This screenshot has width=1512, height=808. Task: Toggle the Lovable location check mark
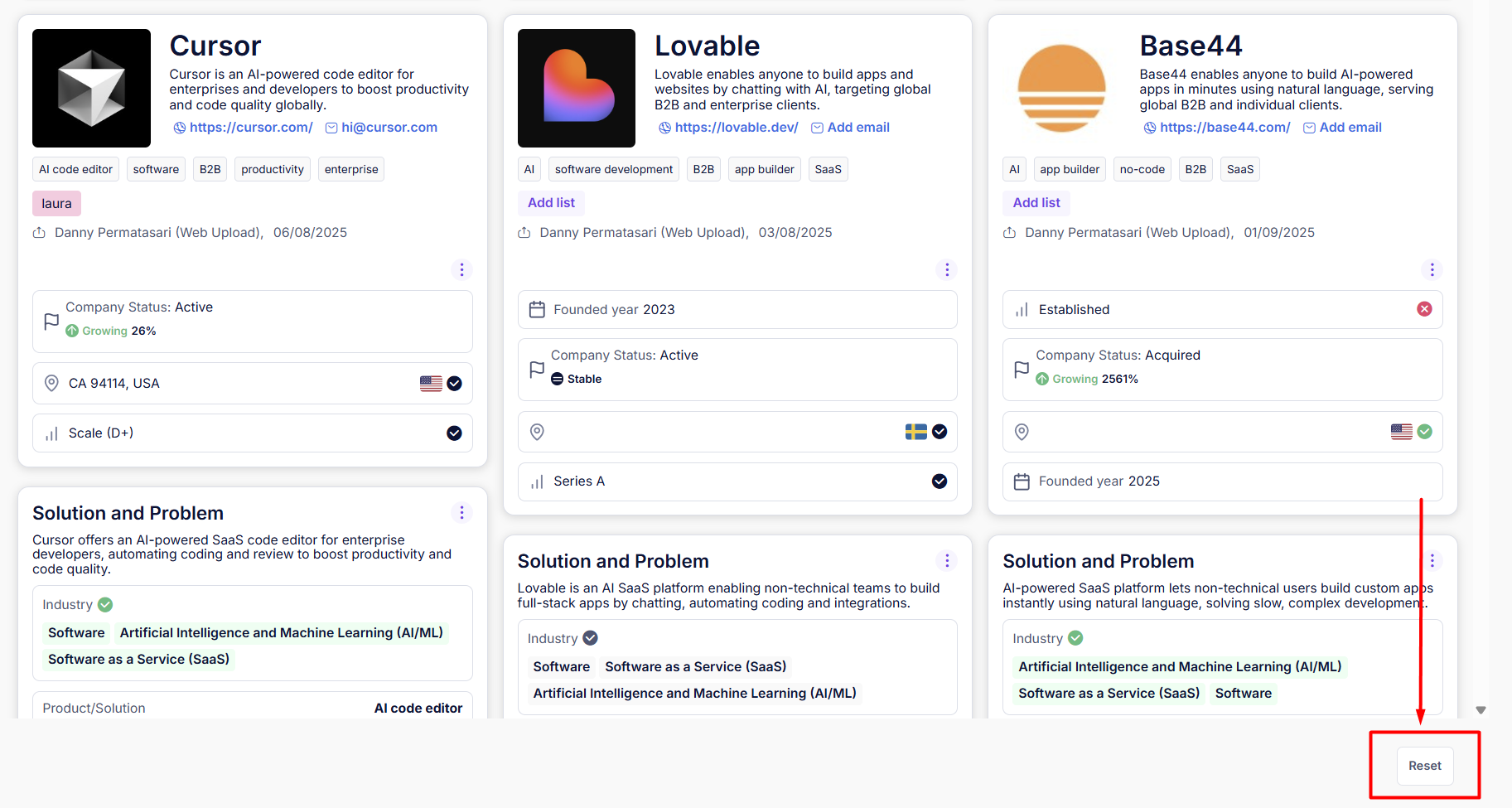pos(940,432)
